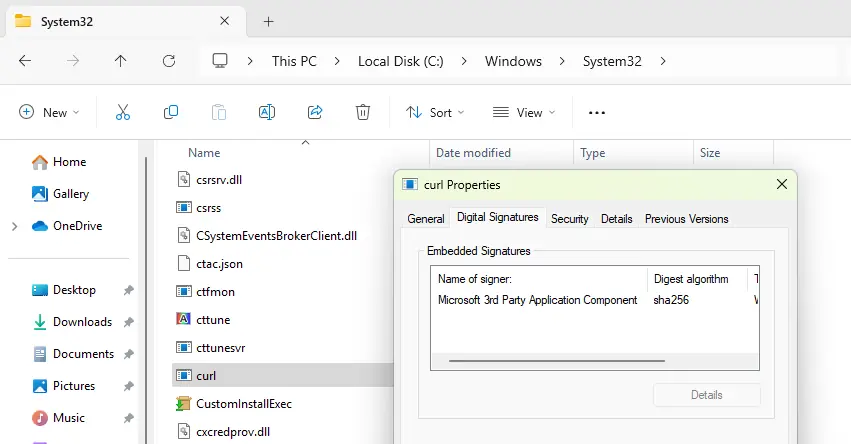Click Windows in address bar
Image resolution: width=851 pixels, height=444 pixels.
coord(513,61)
